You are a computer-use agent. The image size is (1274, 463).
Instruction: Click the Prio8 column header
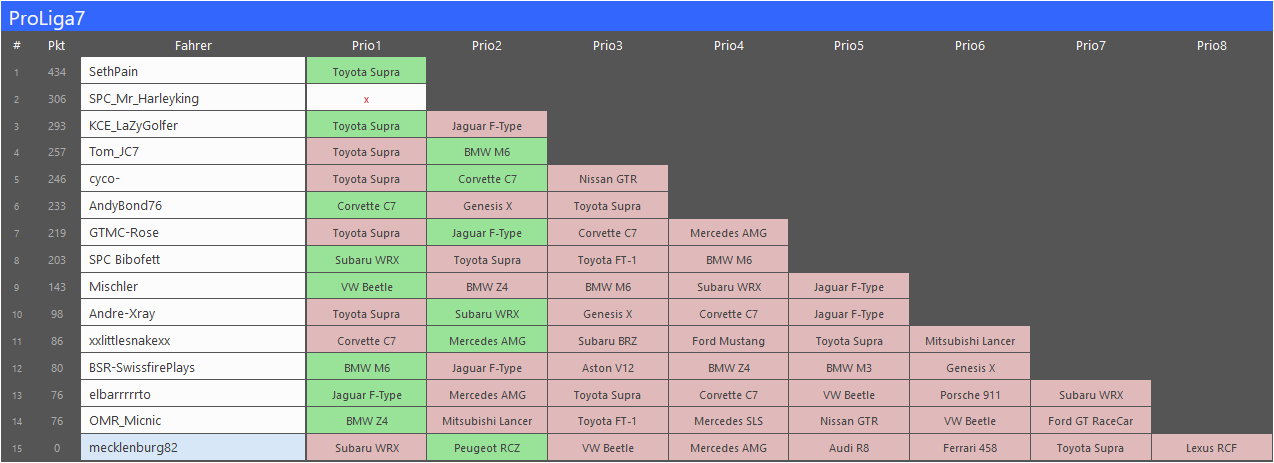click(1211, 45)
